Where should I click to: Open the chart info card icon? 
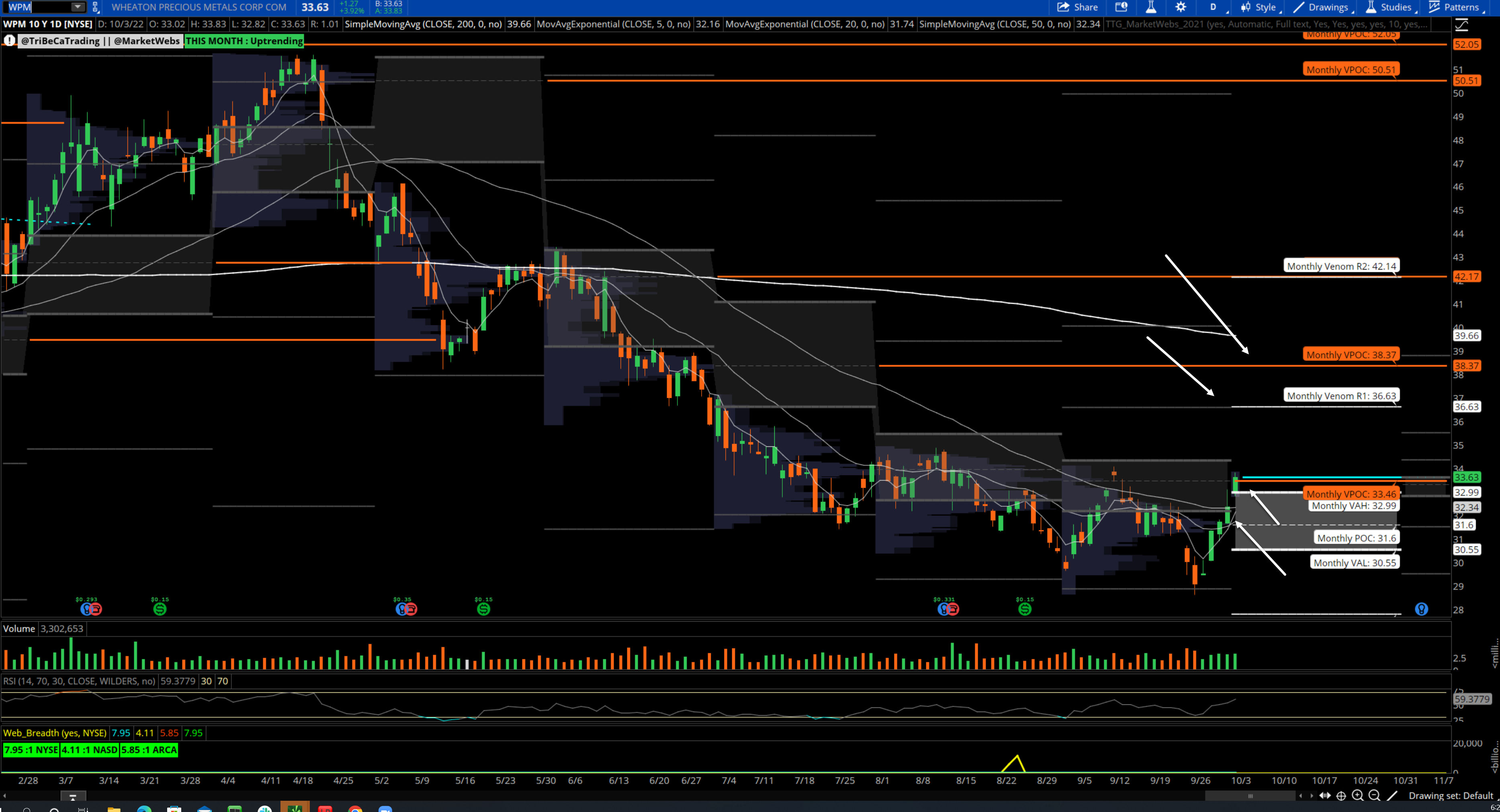click(1121, 7)
